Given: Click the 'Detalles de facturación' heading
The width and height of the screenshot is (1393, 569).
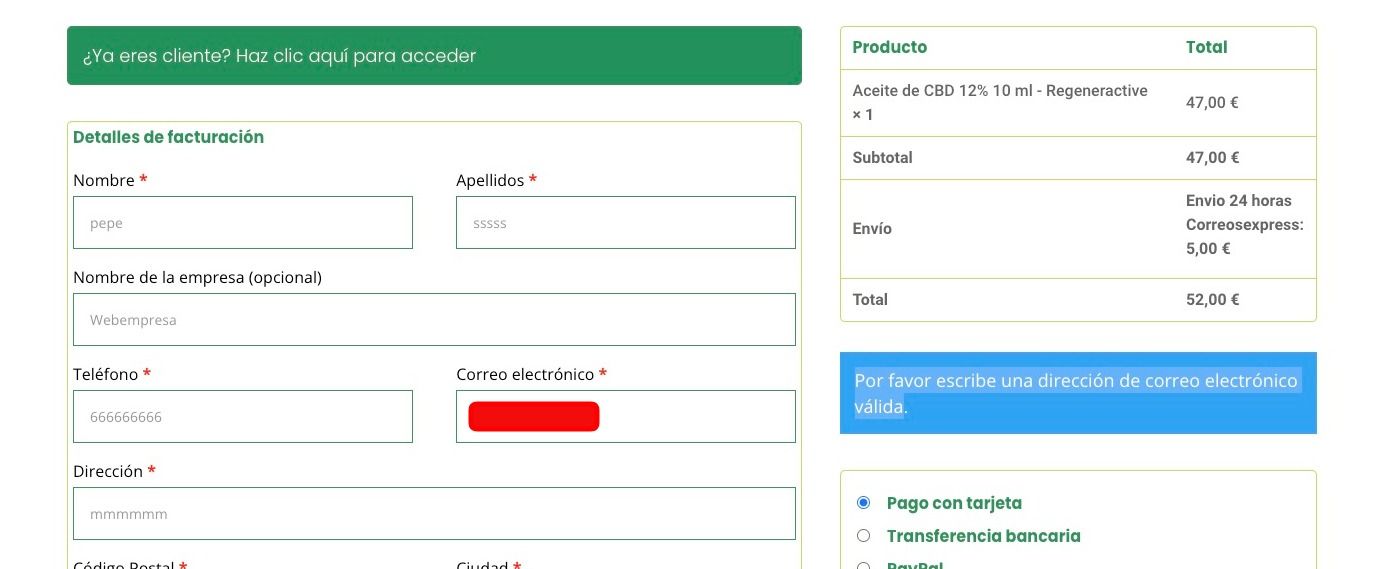Looking at the screenshot, I should [x=168, y=137].
